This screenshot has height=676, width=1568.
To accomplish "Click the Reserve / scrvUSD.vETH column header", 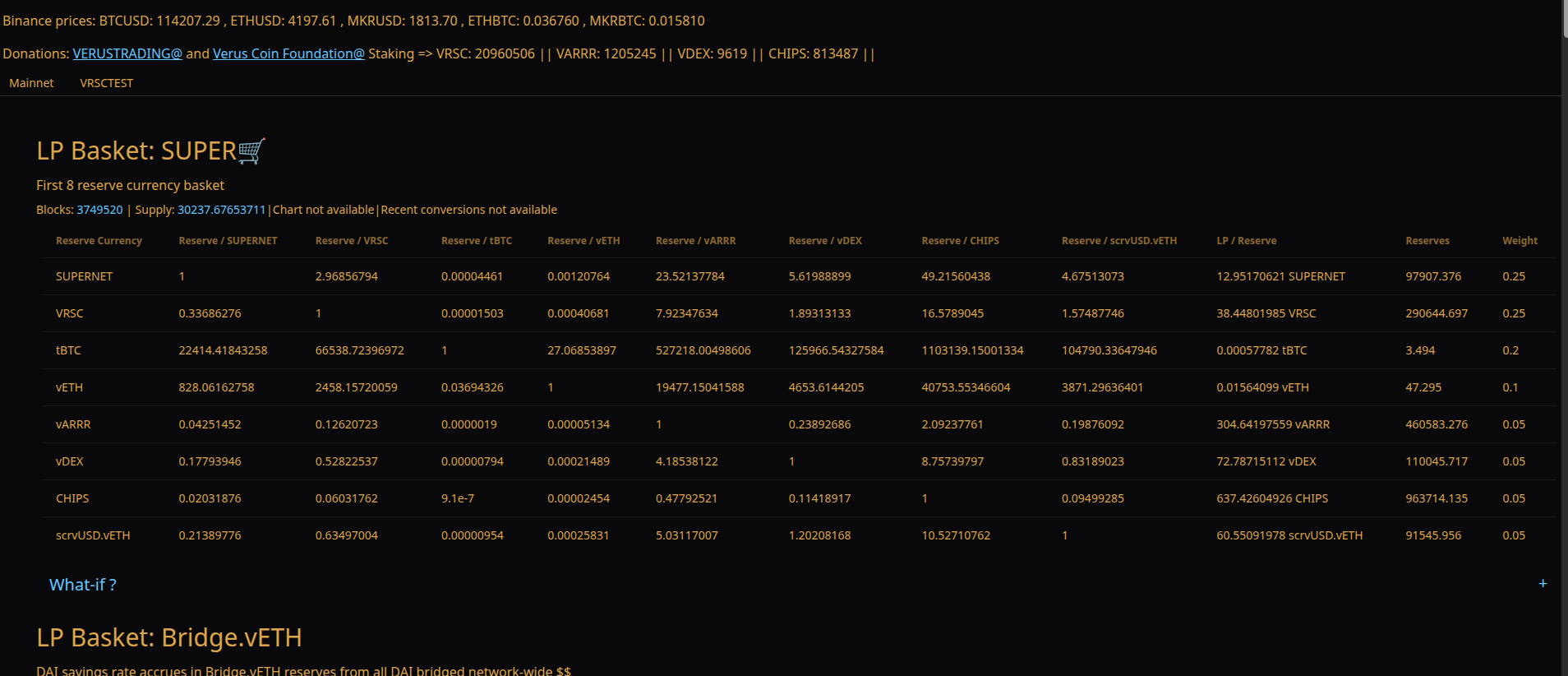I will click(1118, 241).
